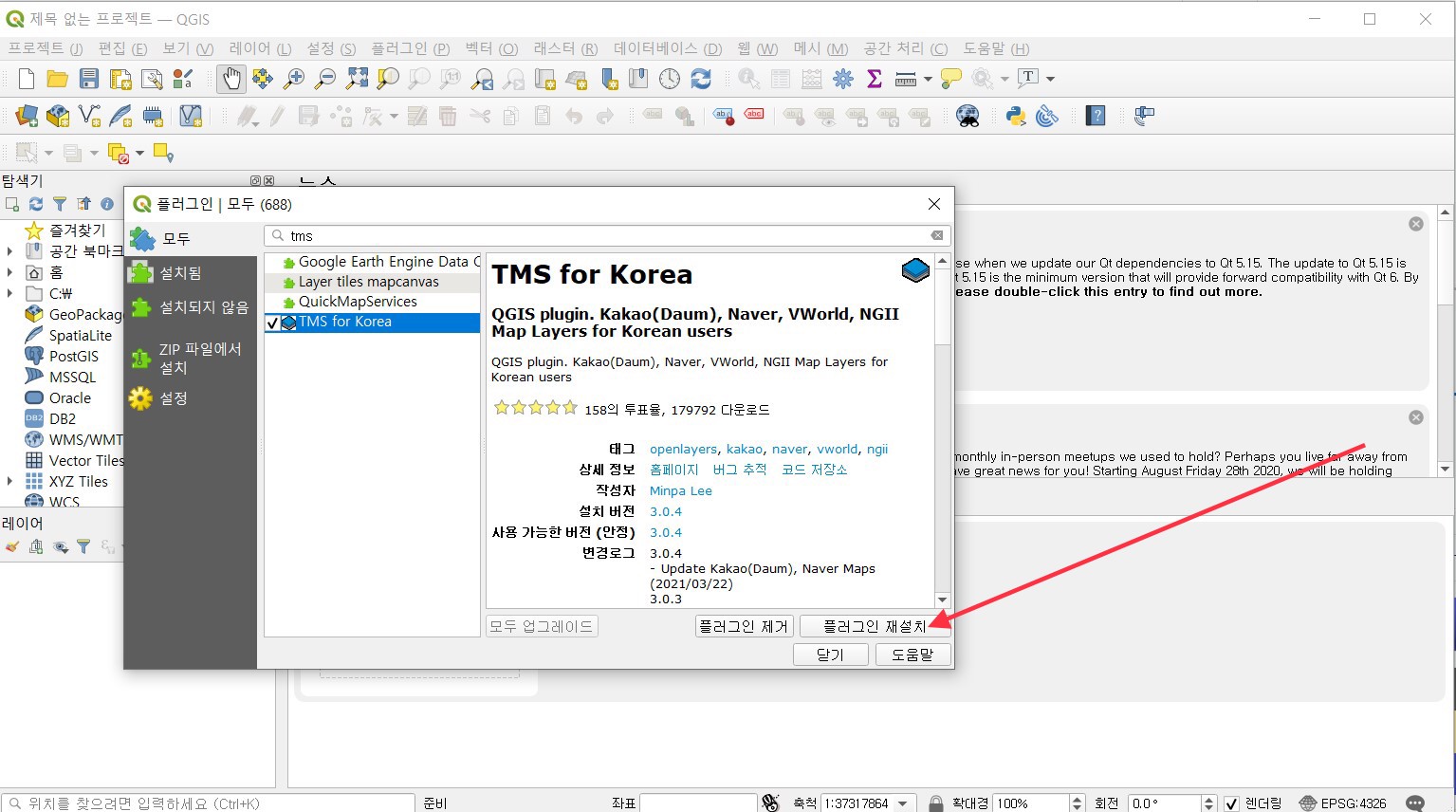
Task: Toggle extents display icon beside coordinate box
Action: [x=770, y=803]
